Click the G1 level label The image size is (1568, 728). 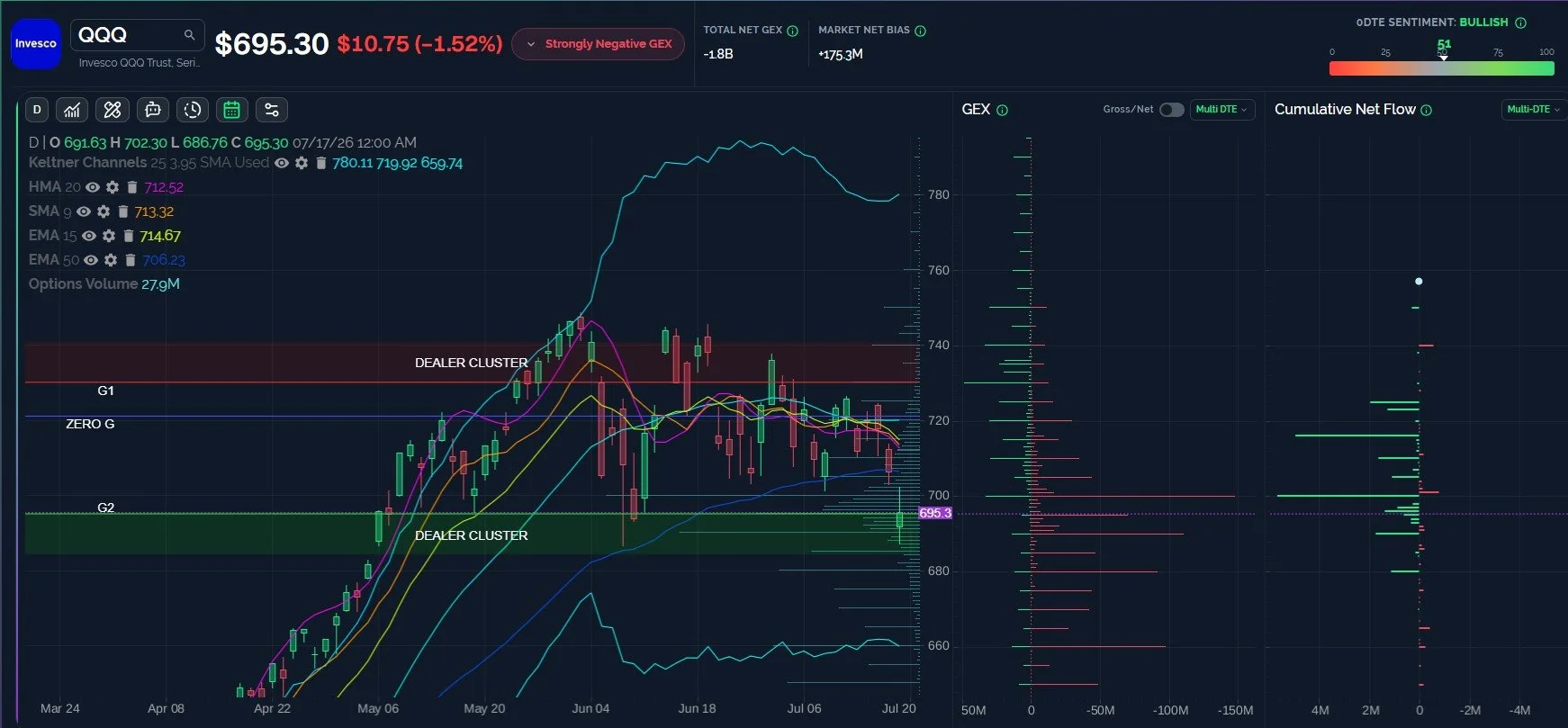(x=106, y=391)
